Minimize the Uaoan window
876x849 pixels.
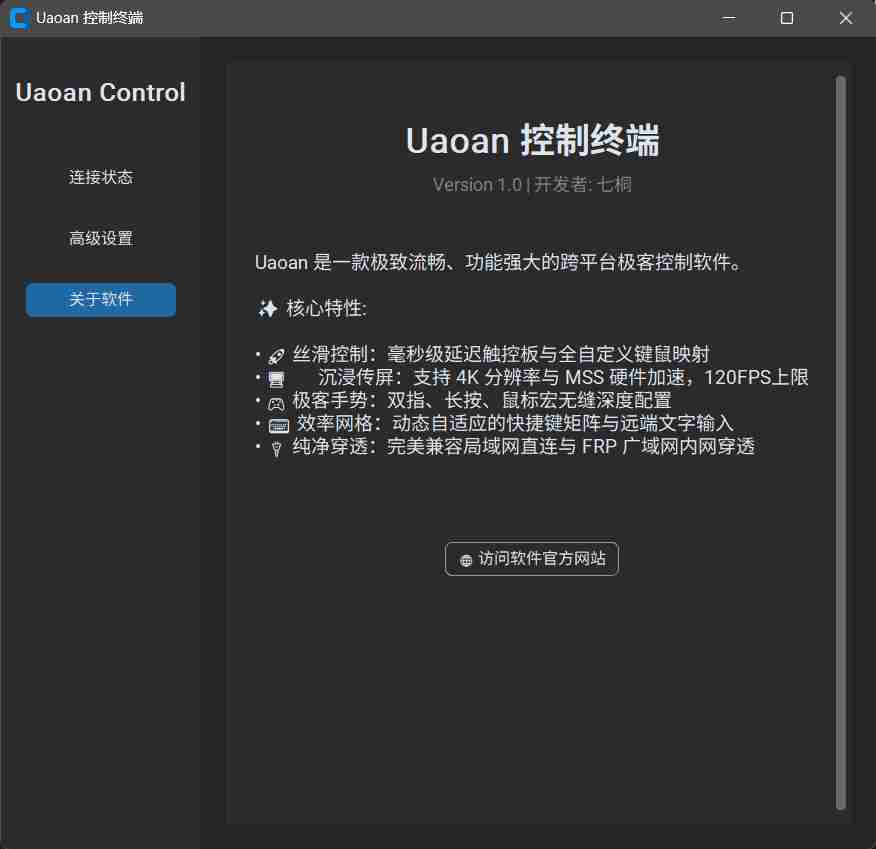click(727, 17)
